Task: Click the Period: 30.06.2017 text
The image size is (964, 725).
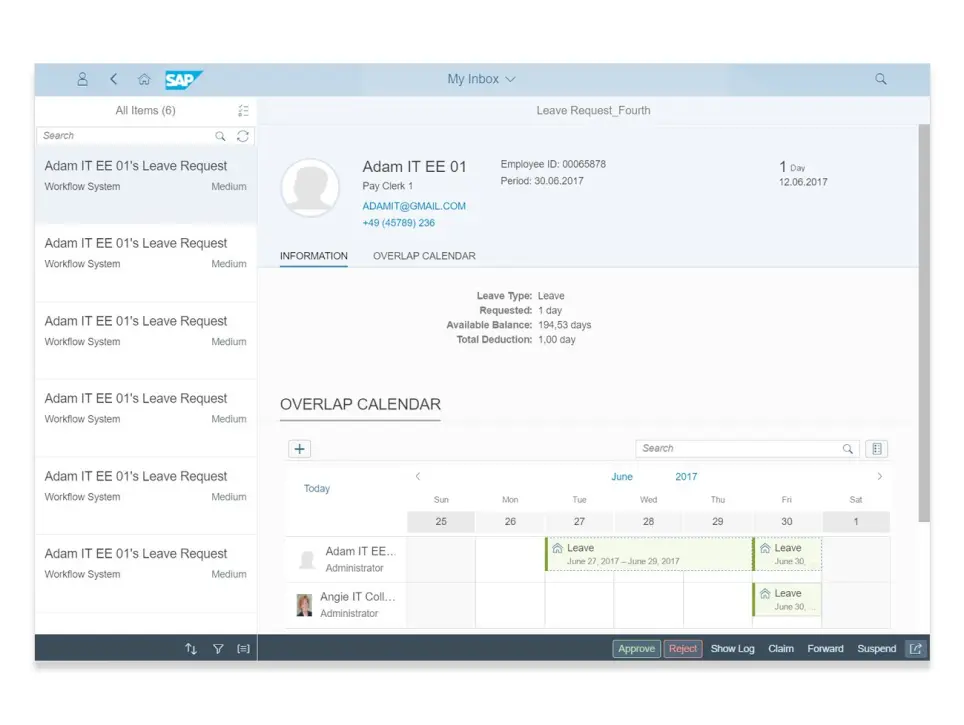Action: (x=542, y=181)
